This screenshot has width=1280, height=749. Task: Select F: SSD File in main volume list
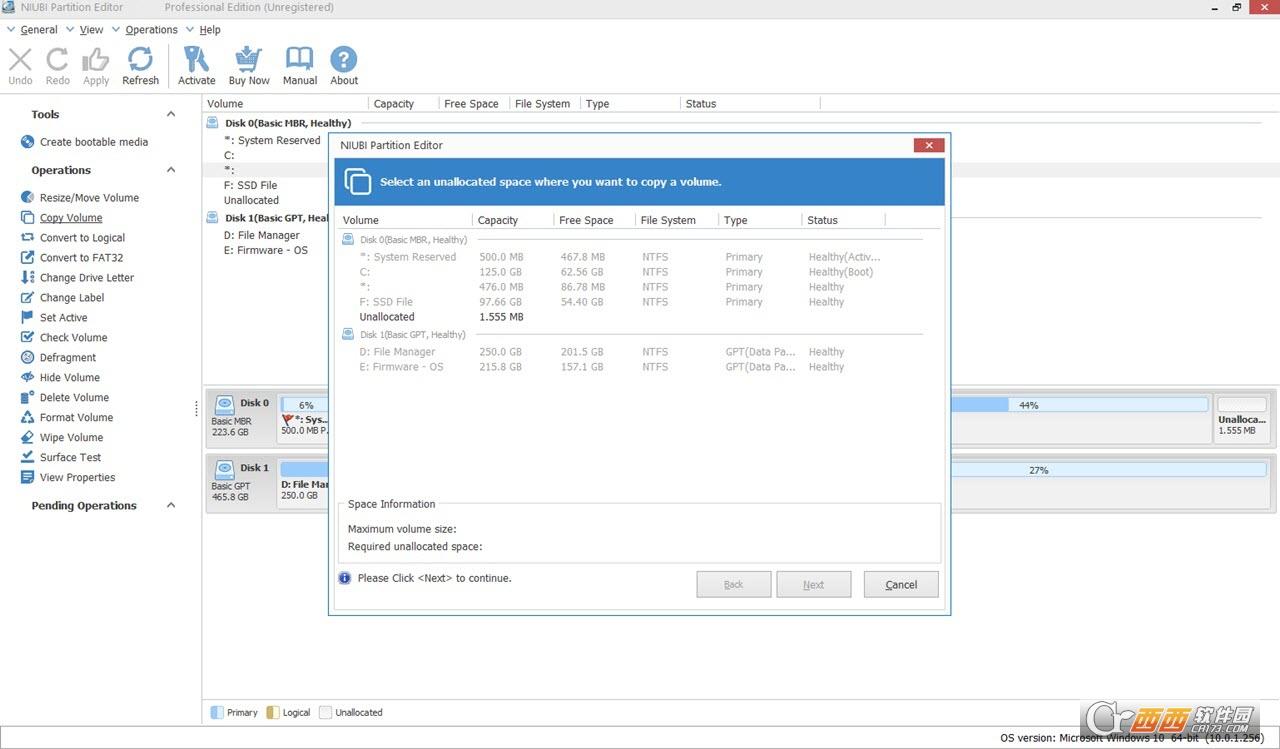(251, 185)
